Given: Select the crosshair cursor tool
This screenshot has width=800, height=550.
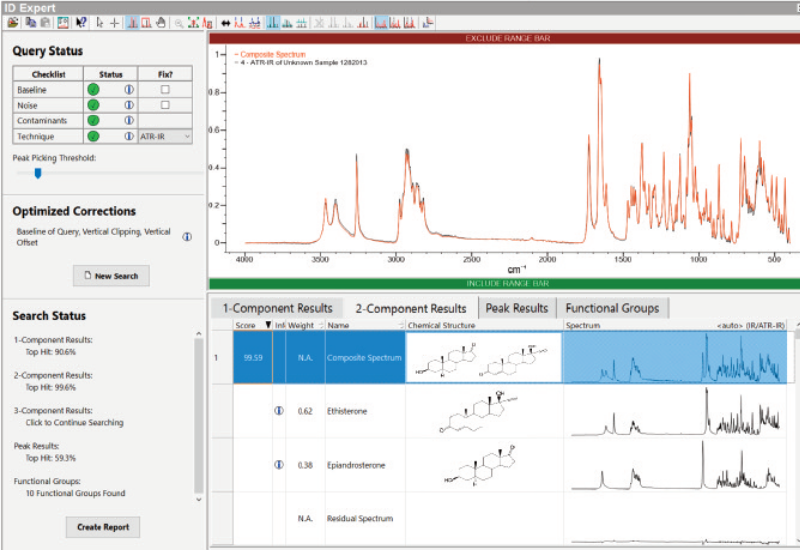Looking at the screenshot, I should (114, 22).
